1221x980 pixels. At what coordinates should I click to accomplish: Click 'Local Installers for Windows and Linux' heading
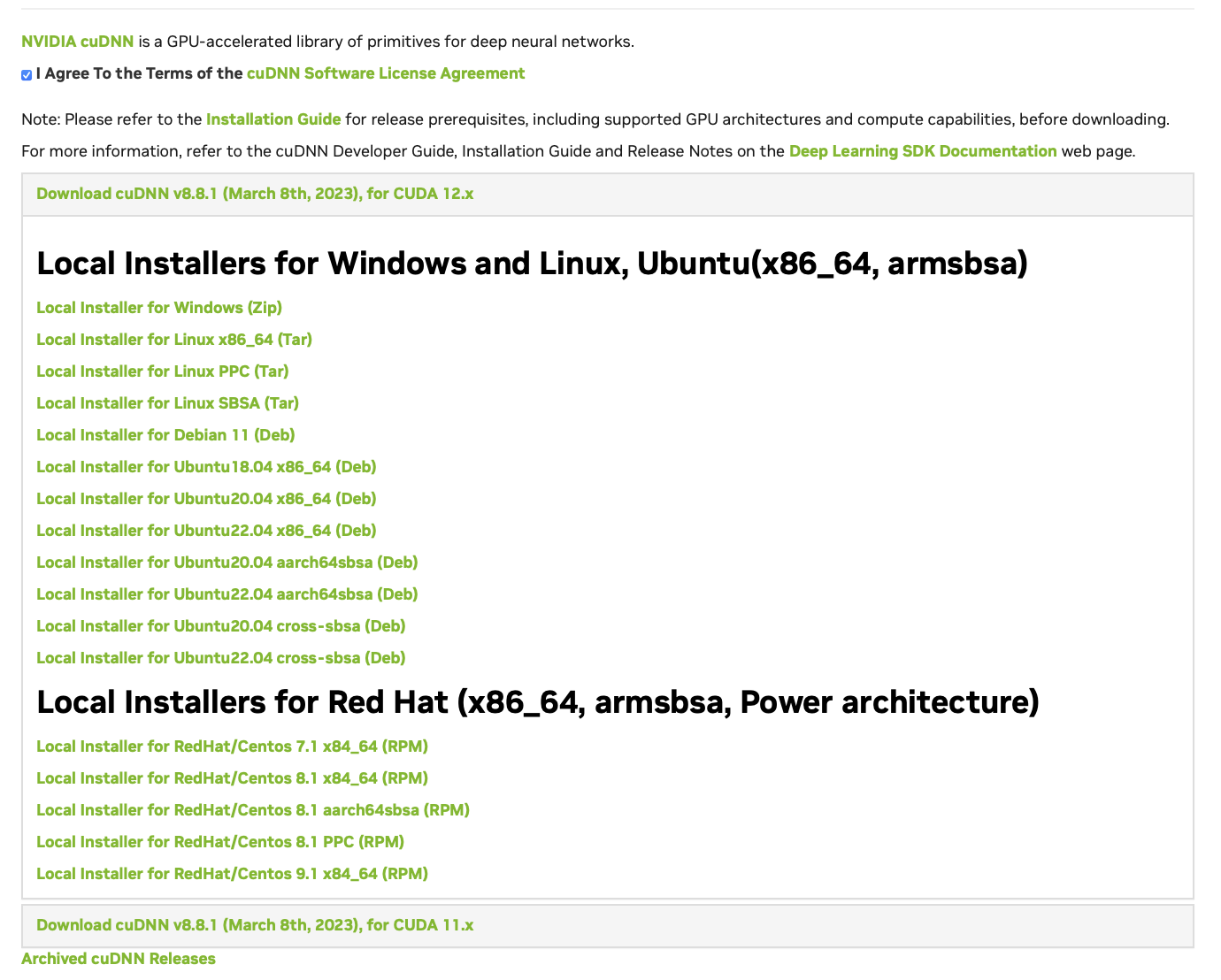[532, 264]
